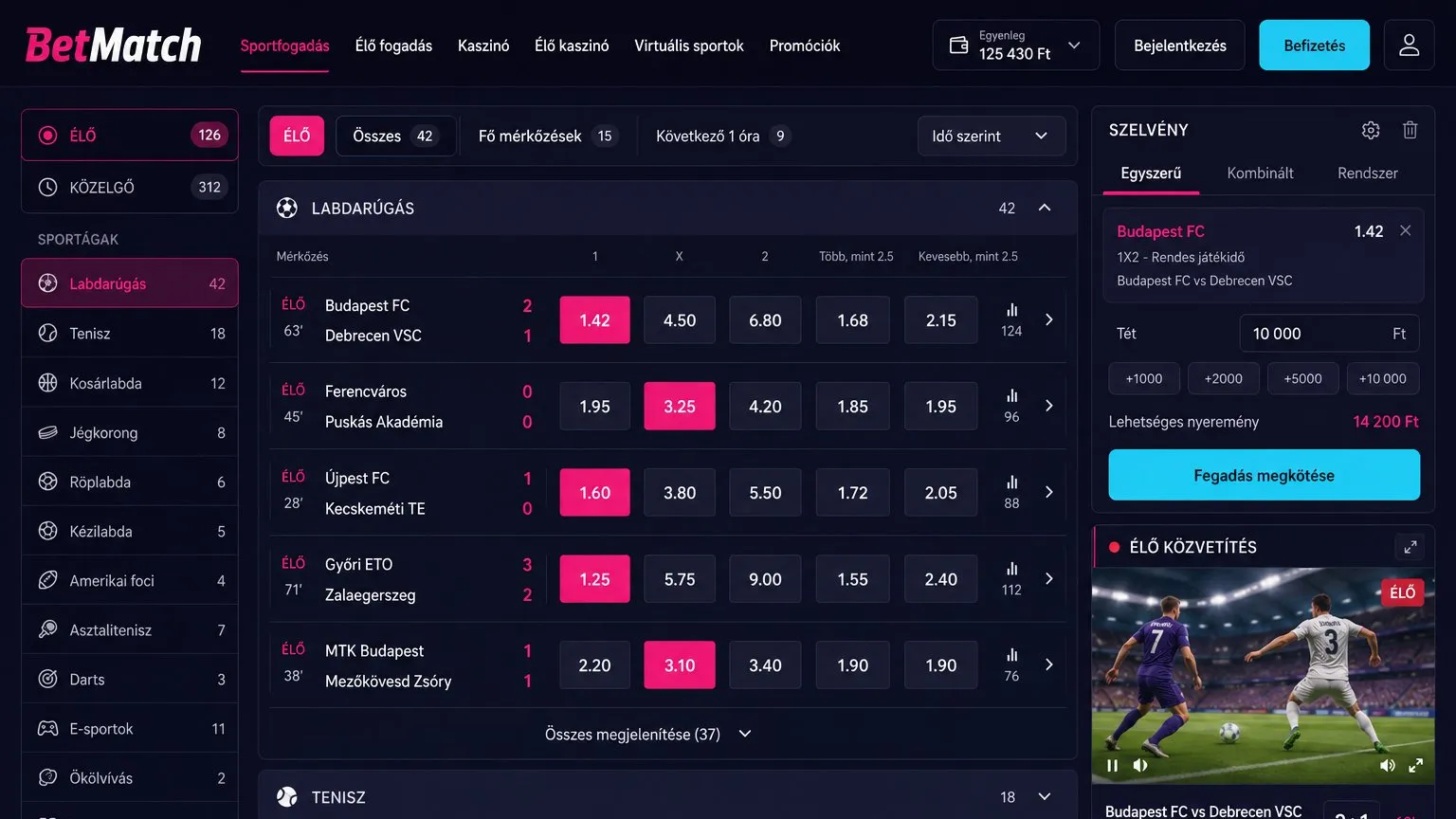The width and height of the screenshot is (1456, 819).
Task: Show KÖZELGŐ upcoming events
Action: [x=130, y=187]
